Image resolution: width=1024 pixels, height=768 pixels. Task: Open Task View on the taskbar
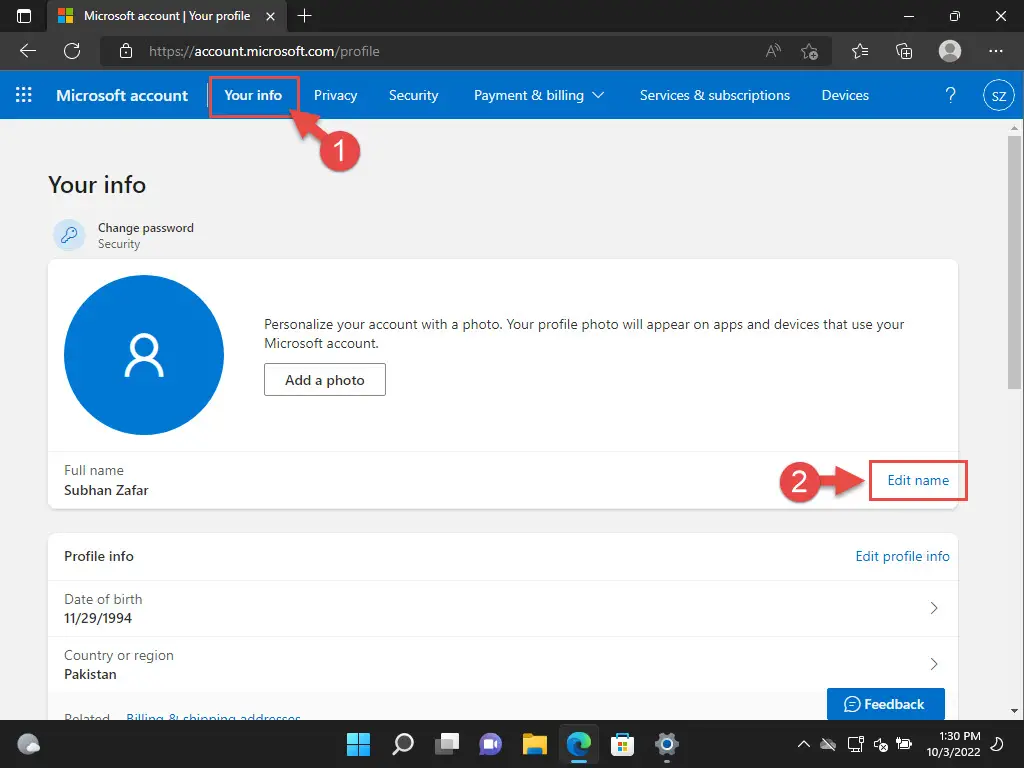coord(447,744)
